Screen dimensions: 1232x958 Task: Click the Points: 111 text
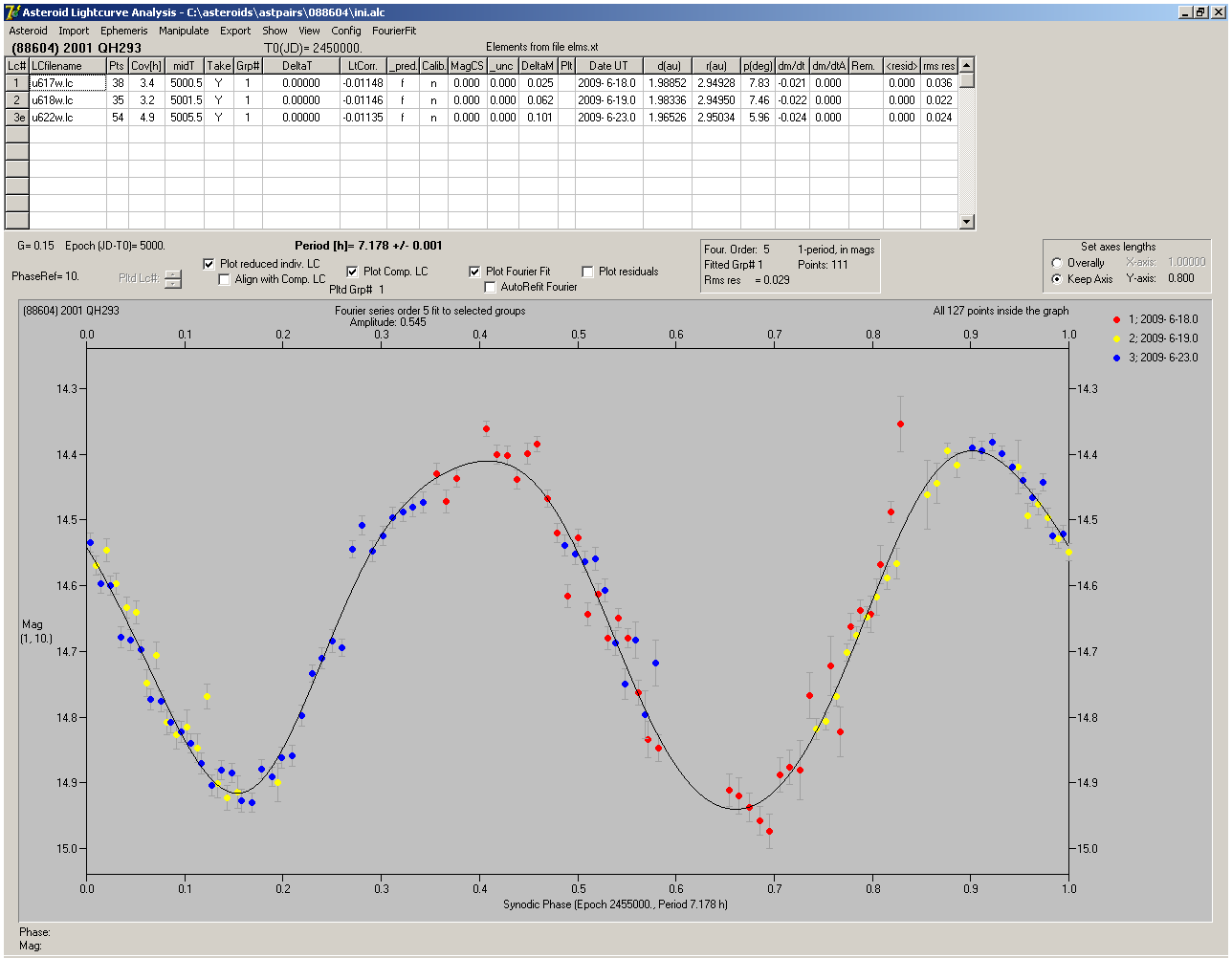point(823,265)
